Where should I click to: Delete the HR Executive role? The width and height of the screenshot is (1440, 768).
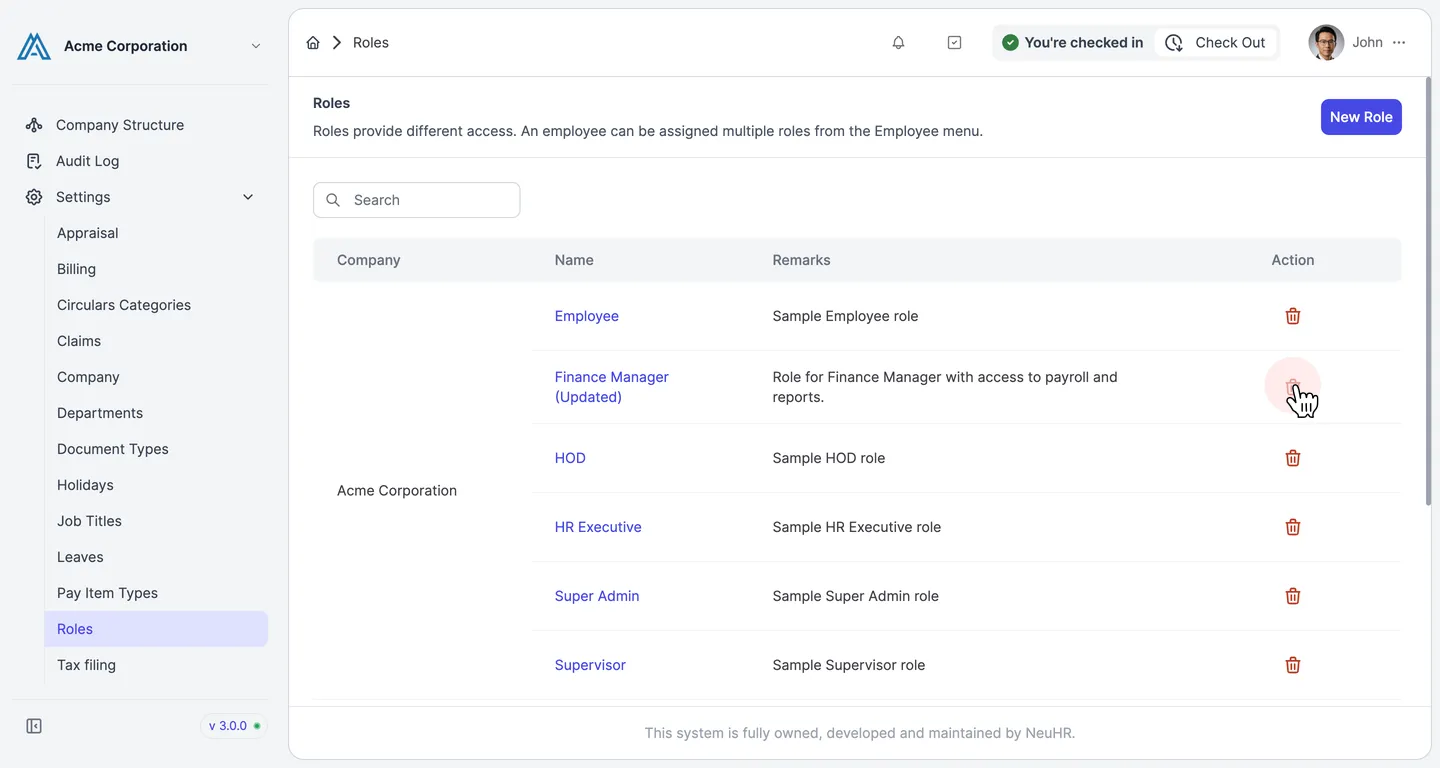1293,527
